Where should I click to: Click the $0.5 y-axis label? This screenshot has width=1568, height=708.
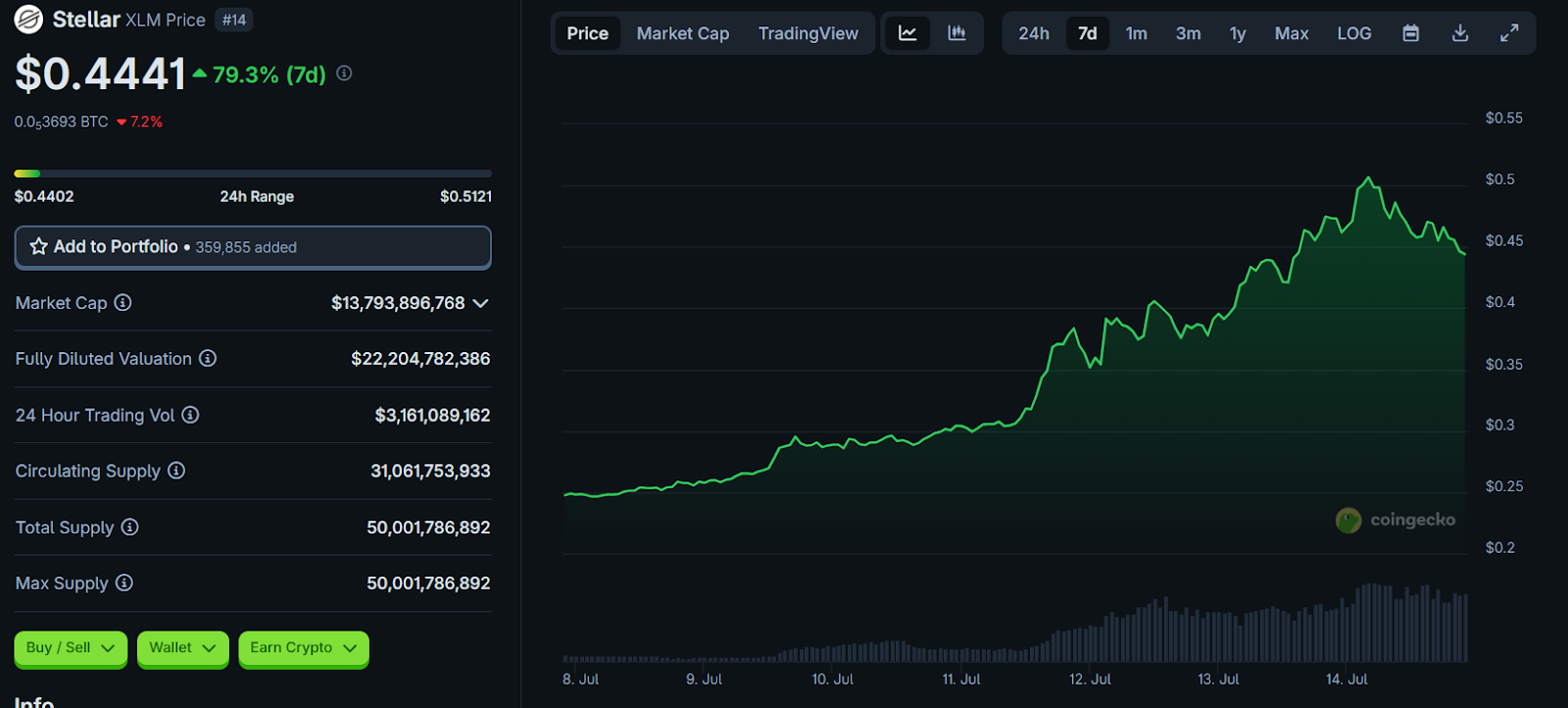point(1499,179)
